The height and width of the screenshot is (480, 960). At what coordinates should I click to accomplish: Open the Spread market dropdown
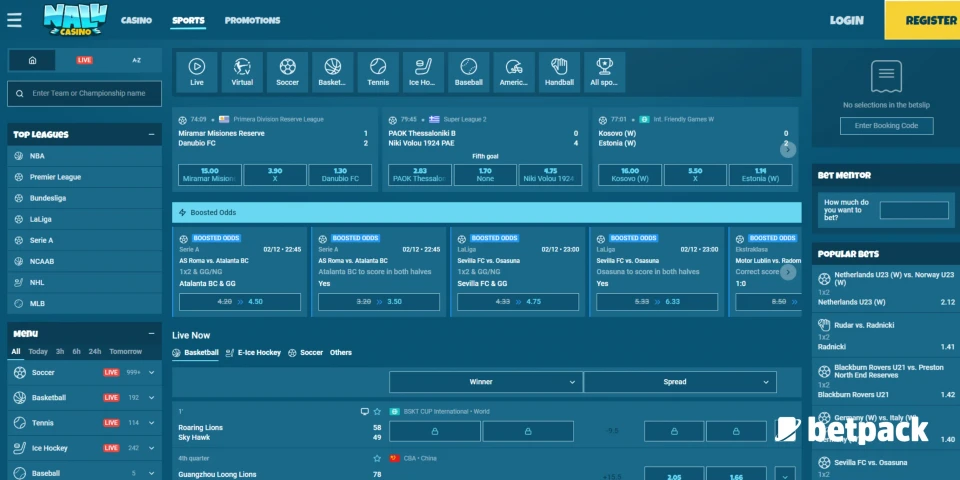680,382
